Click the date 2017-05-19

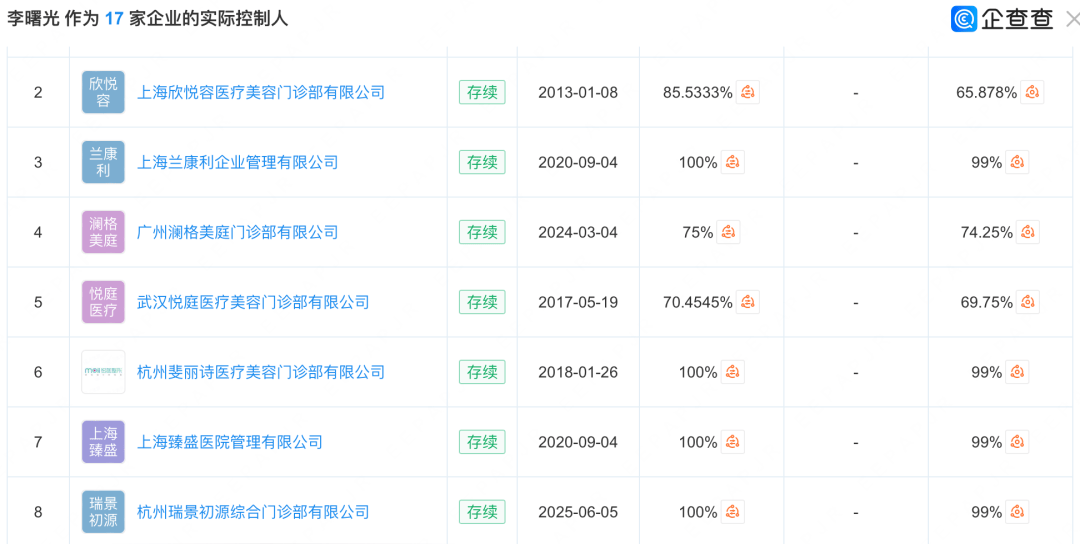(578, 302)
